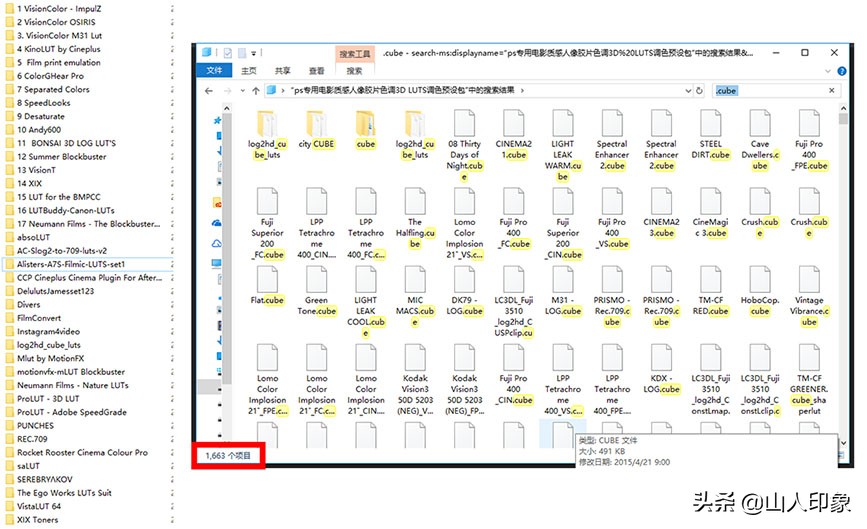The width and height of the screenshot is (867, 529).
Task: Select the Rocket Rooster Cinema Colour Pro folder
Action: [77, 452]
